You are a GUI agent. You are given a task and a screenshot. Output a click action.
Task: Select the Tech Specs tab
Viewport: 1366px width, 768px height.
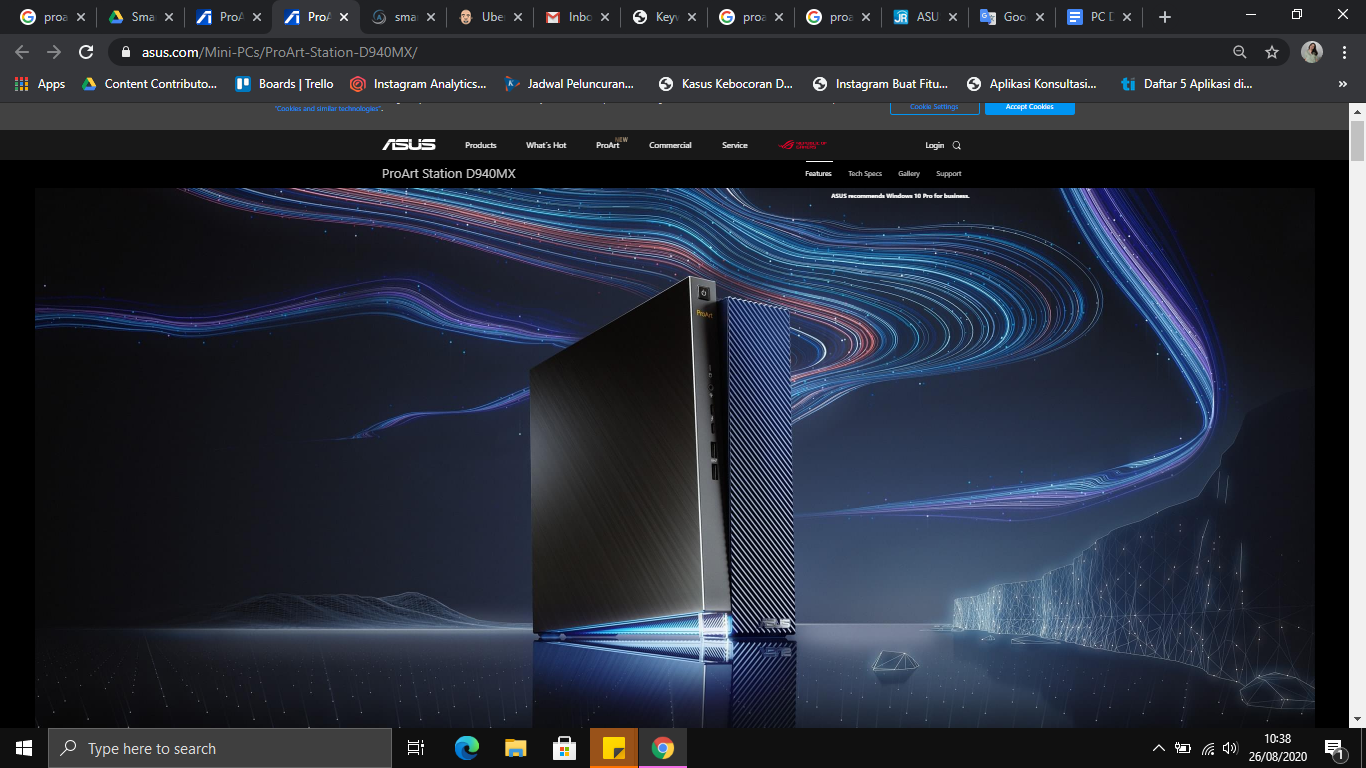click(x=865, y=174)
